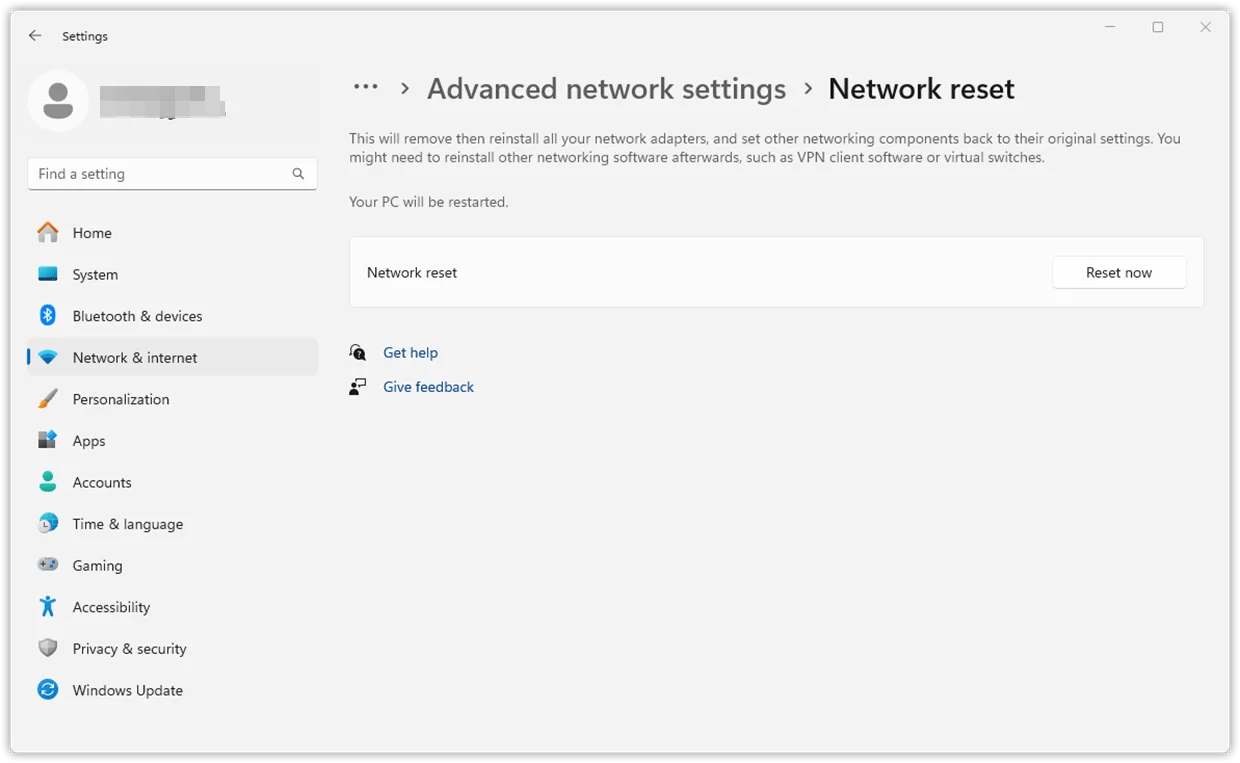Image resolution: width=1240 pixels, height=763 pixels.
Task: Click the Find a setting search box
Action: 172,174
